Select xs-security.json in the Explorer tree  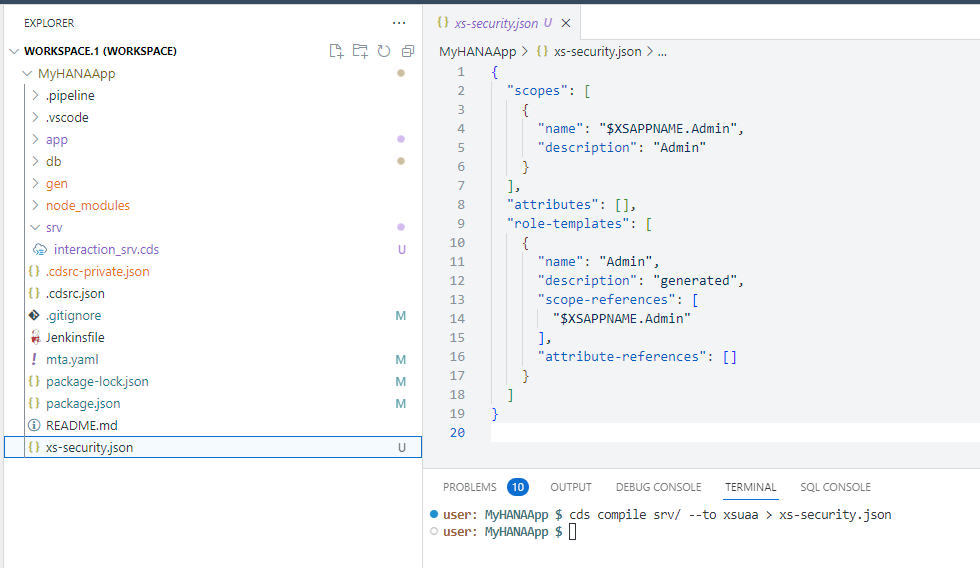212,447
